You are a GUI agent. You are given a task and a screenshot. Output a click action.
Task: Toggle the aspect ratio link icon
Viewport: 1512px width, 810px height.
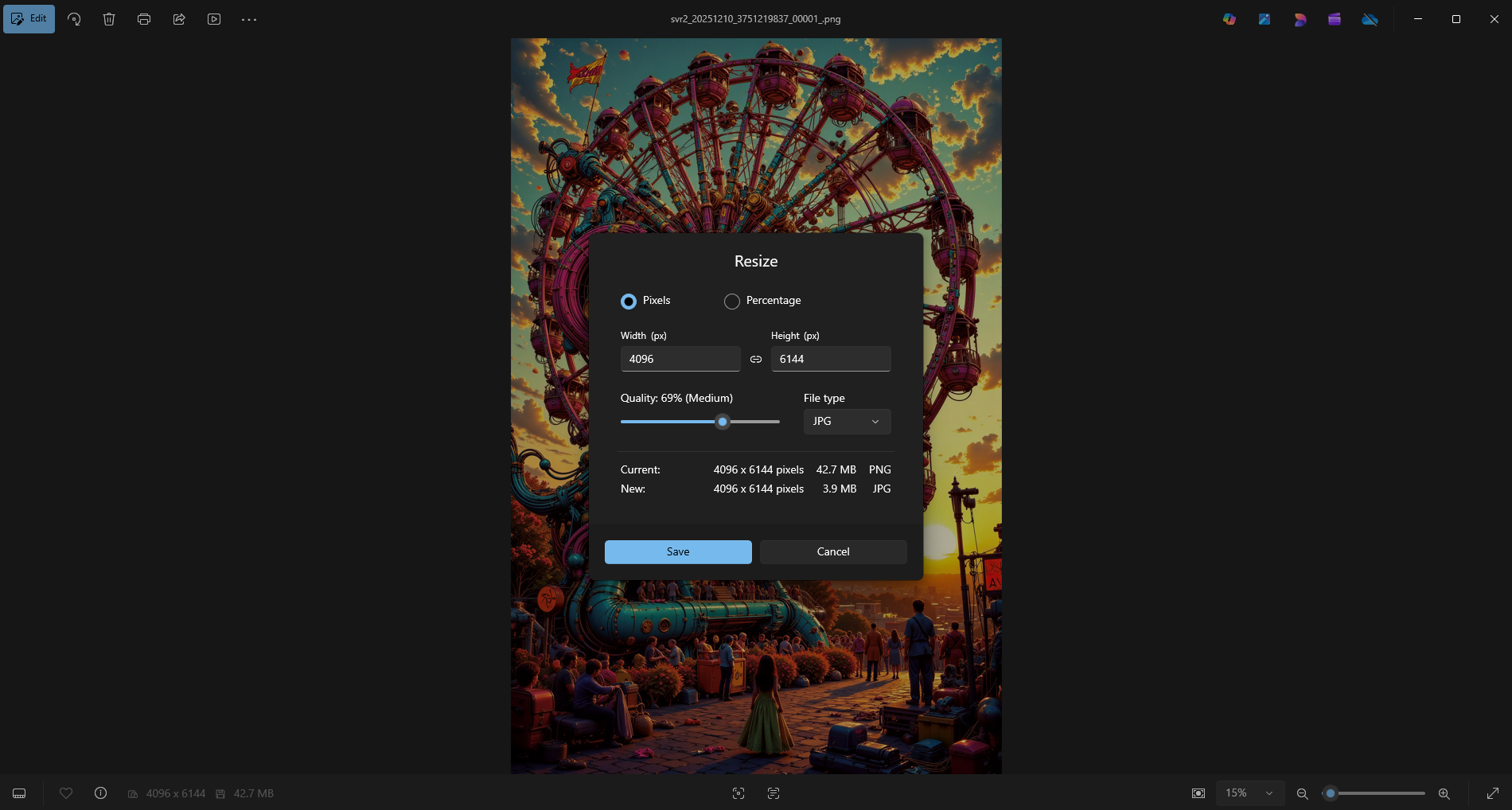(x=756, y=360)
